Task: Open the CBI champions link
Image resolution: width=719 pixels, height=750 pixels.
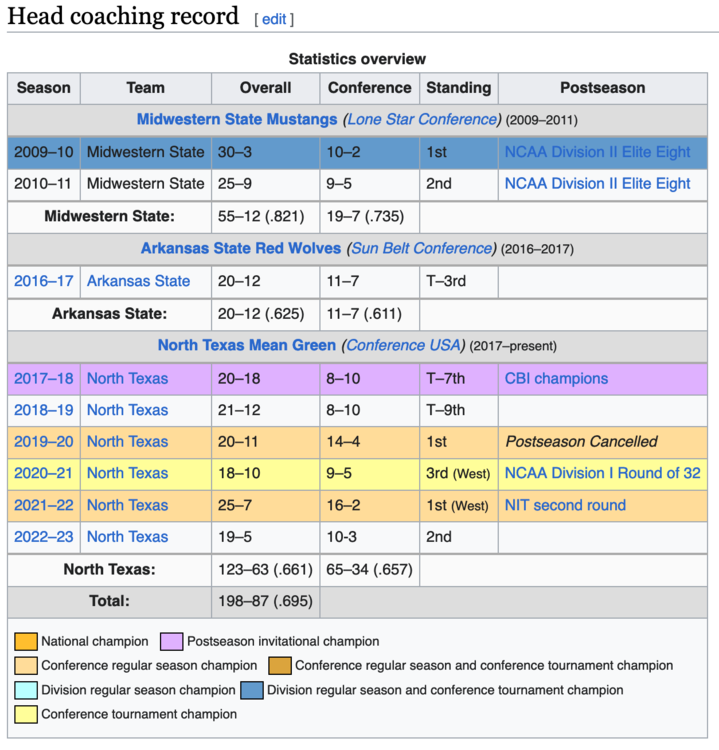Action: [x=556, y=378]
